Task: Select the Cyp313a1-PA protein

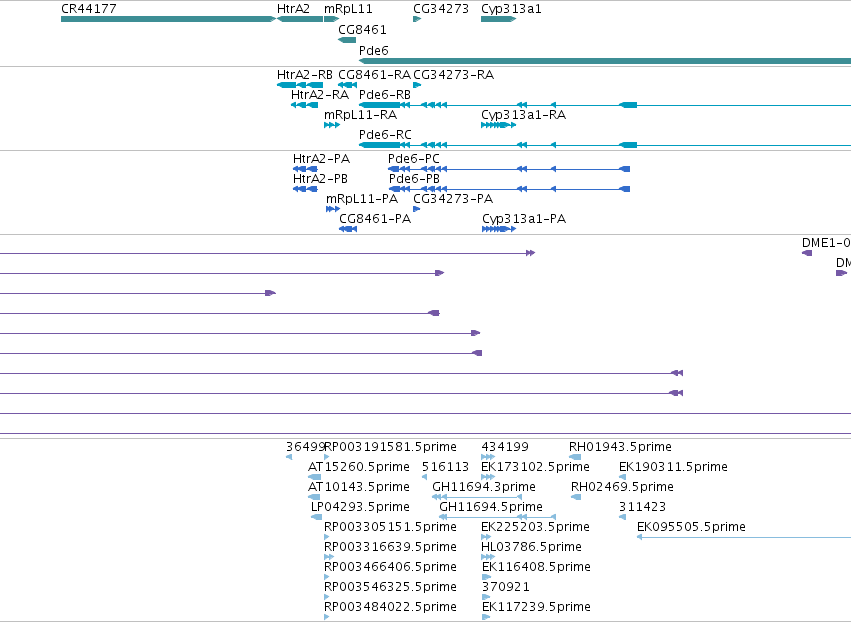Action: click(x=499, y=229)
